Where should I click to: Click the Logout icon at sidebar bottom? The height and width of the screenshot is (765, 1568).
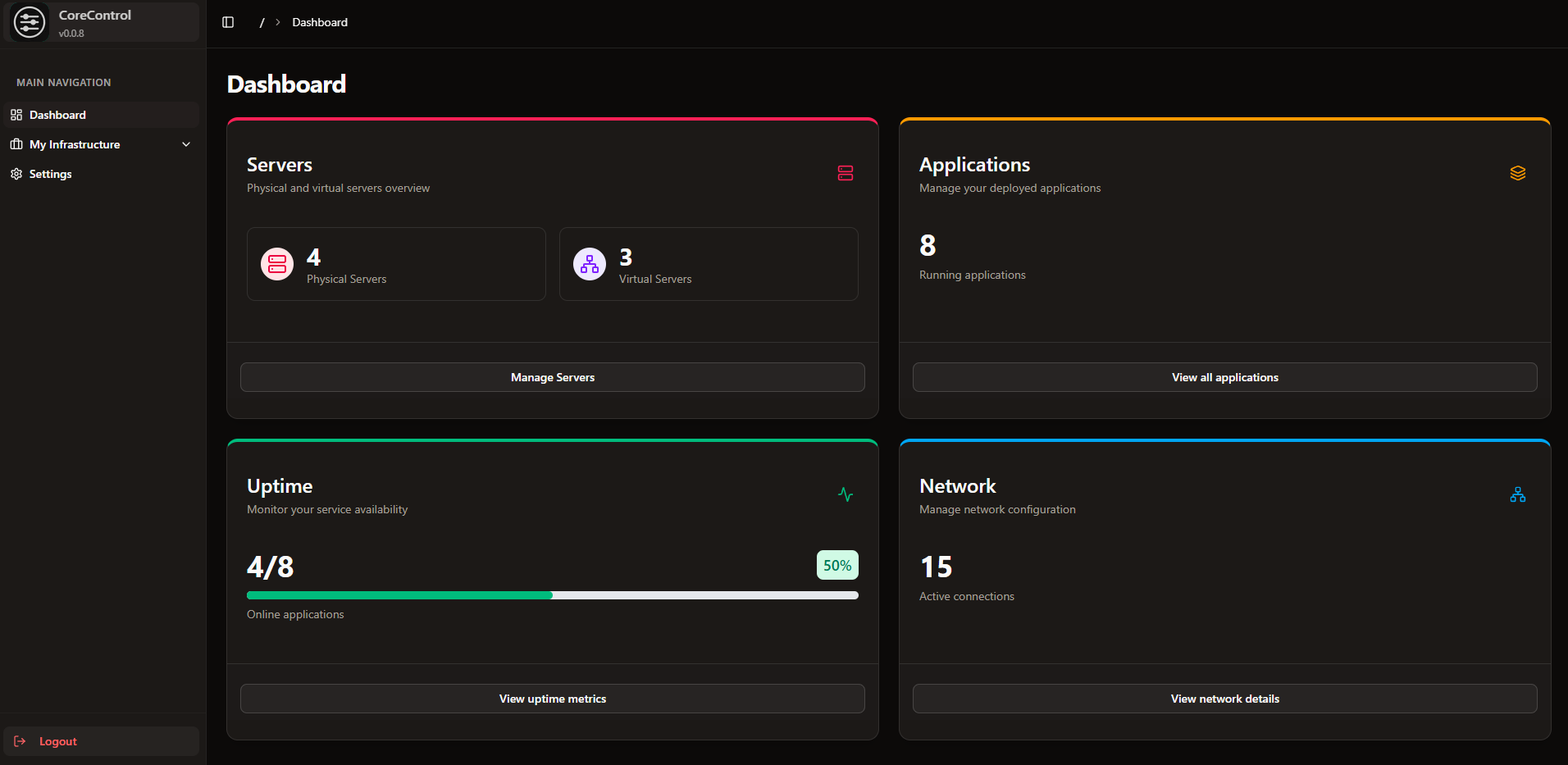click(21, 741)
